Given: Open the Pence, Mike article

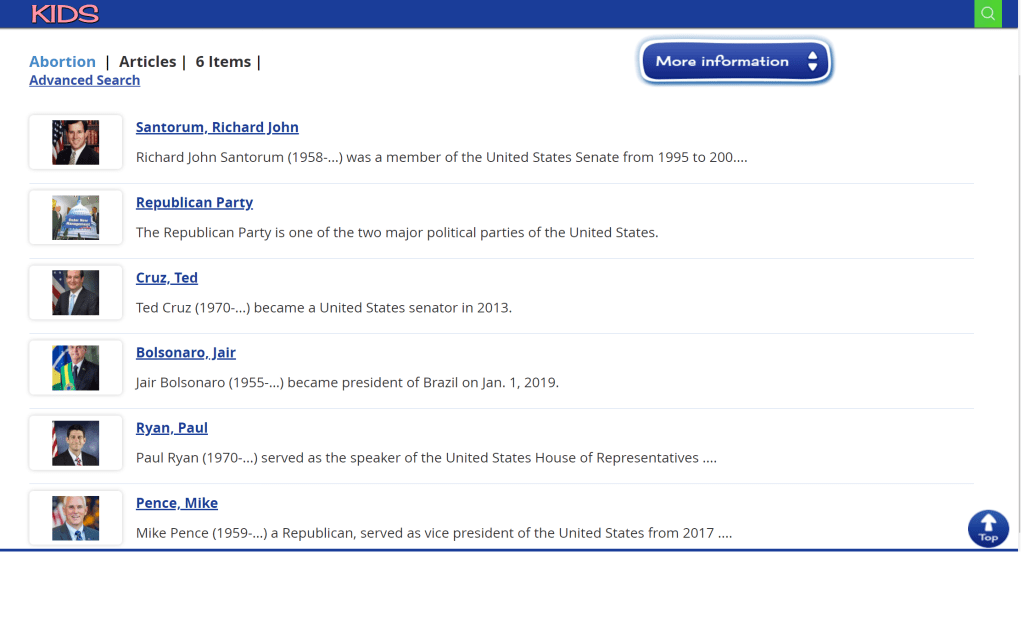Looking at the screenshot, I should 177,502.
